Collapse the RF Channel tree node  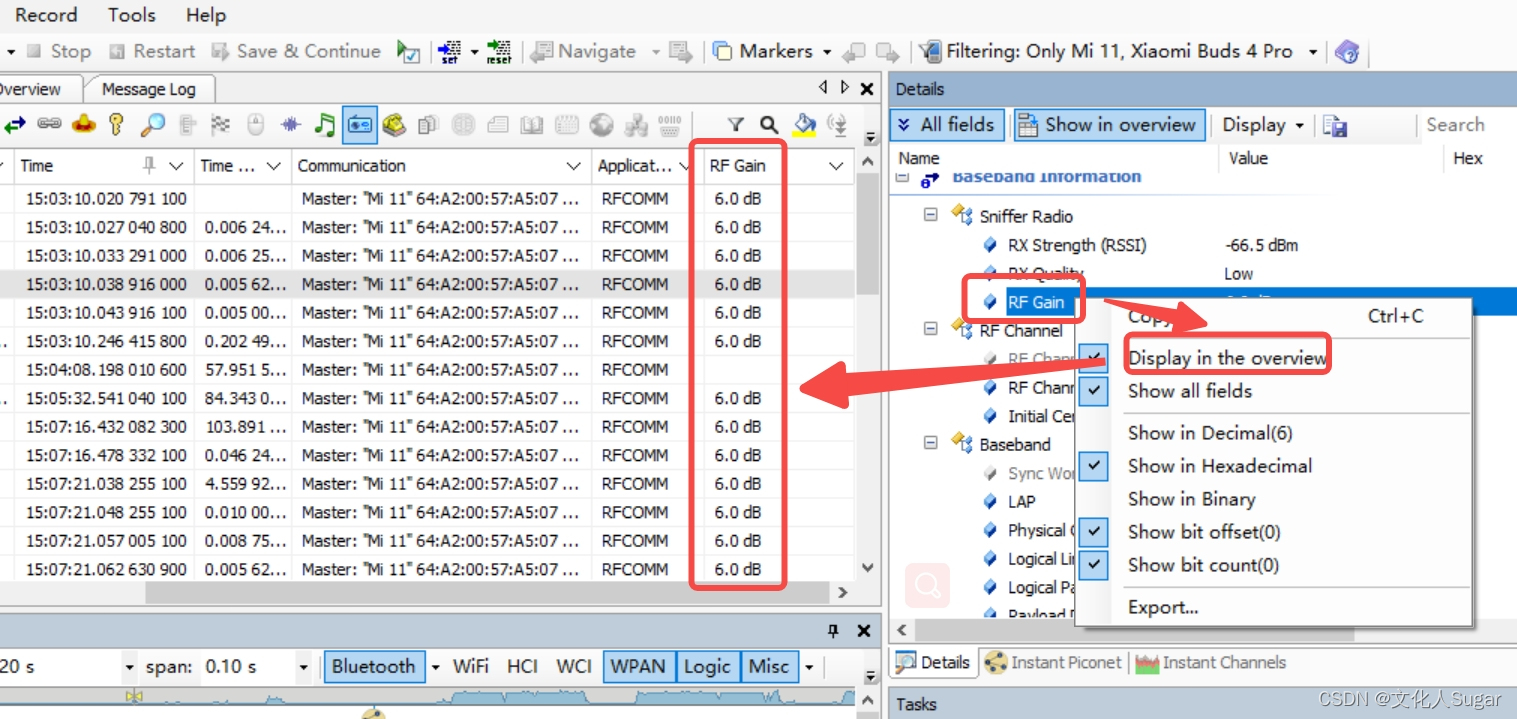click(931, 327)
